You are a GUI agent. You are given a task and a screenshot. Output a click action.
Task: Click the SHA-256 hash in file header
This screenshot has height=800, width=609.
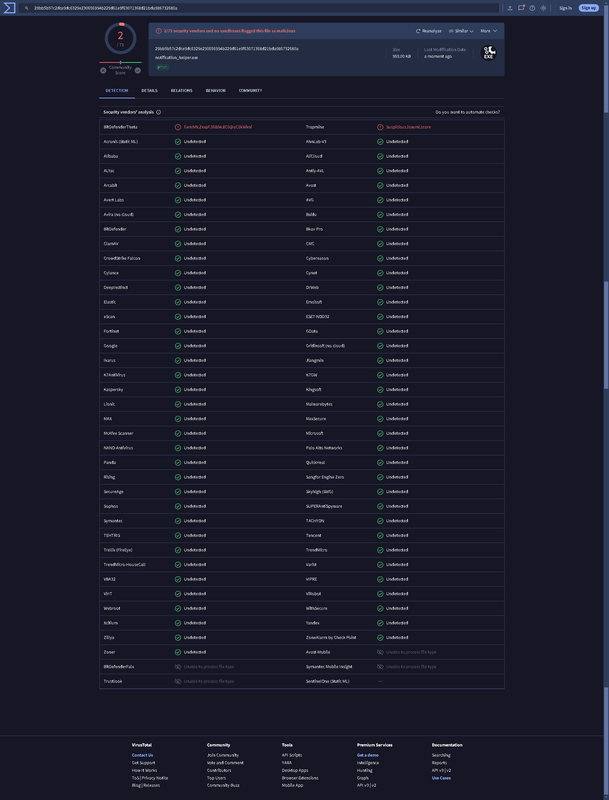pos(226,49)
